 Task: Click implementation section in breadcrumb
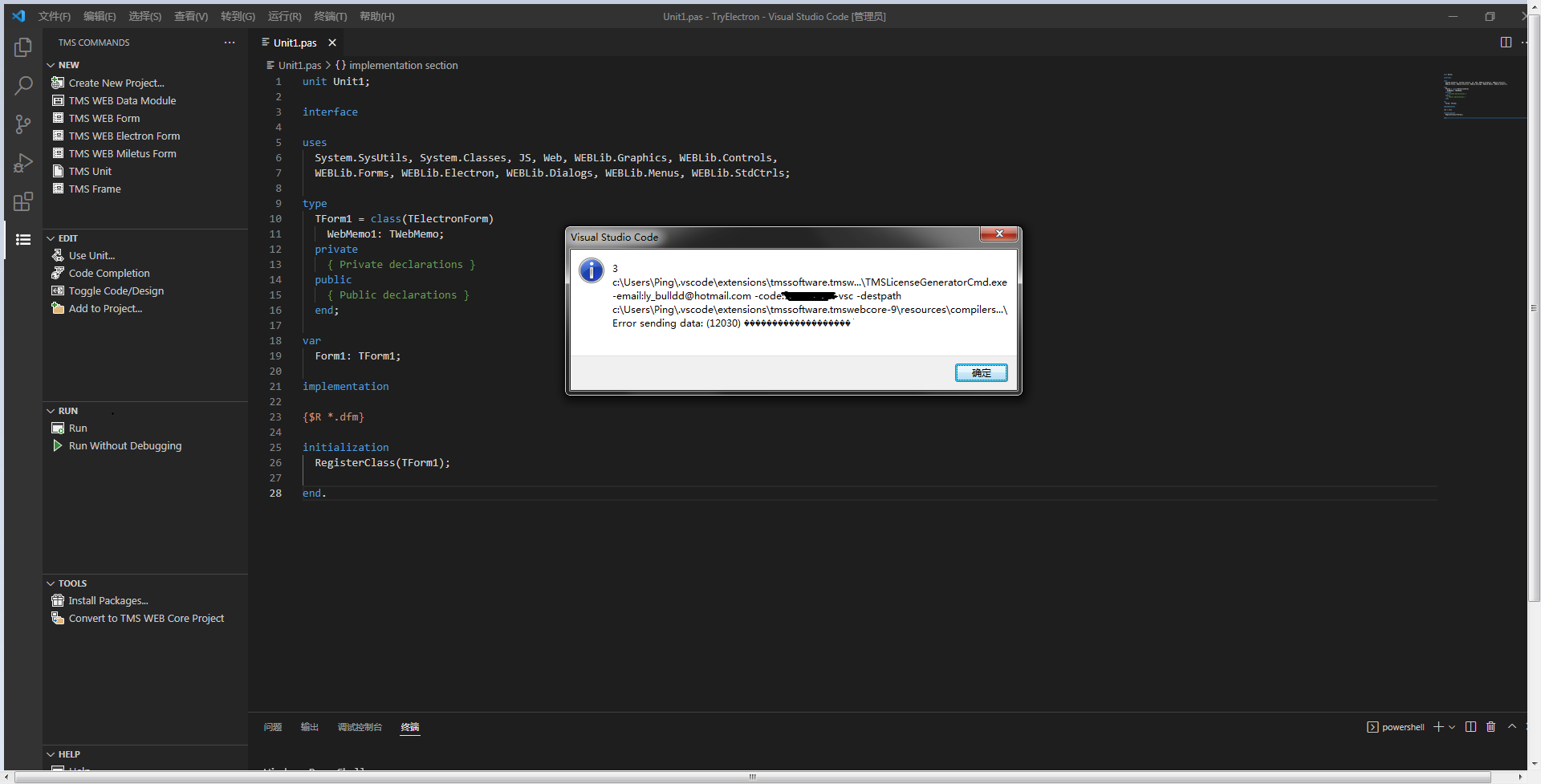404,65
